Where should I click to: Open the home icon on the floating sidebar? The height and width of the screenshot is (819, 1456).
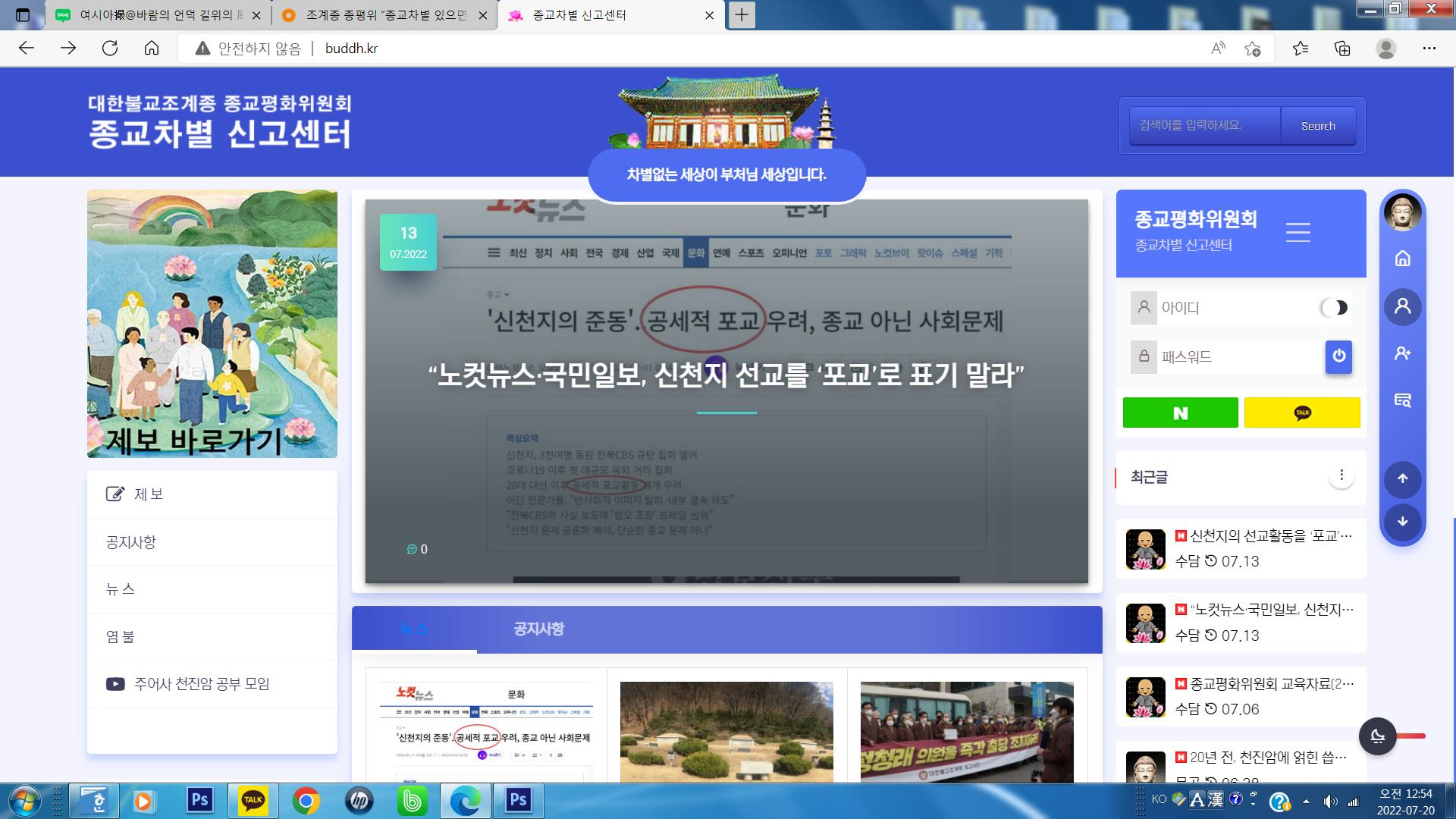pos(1403,259)
